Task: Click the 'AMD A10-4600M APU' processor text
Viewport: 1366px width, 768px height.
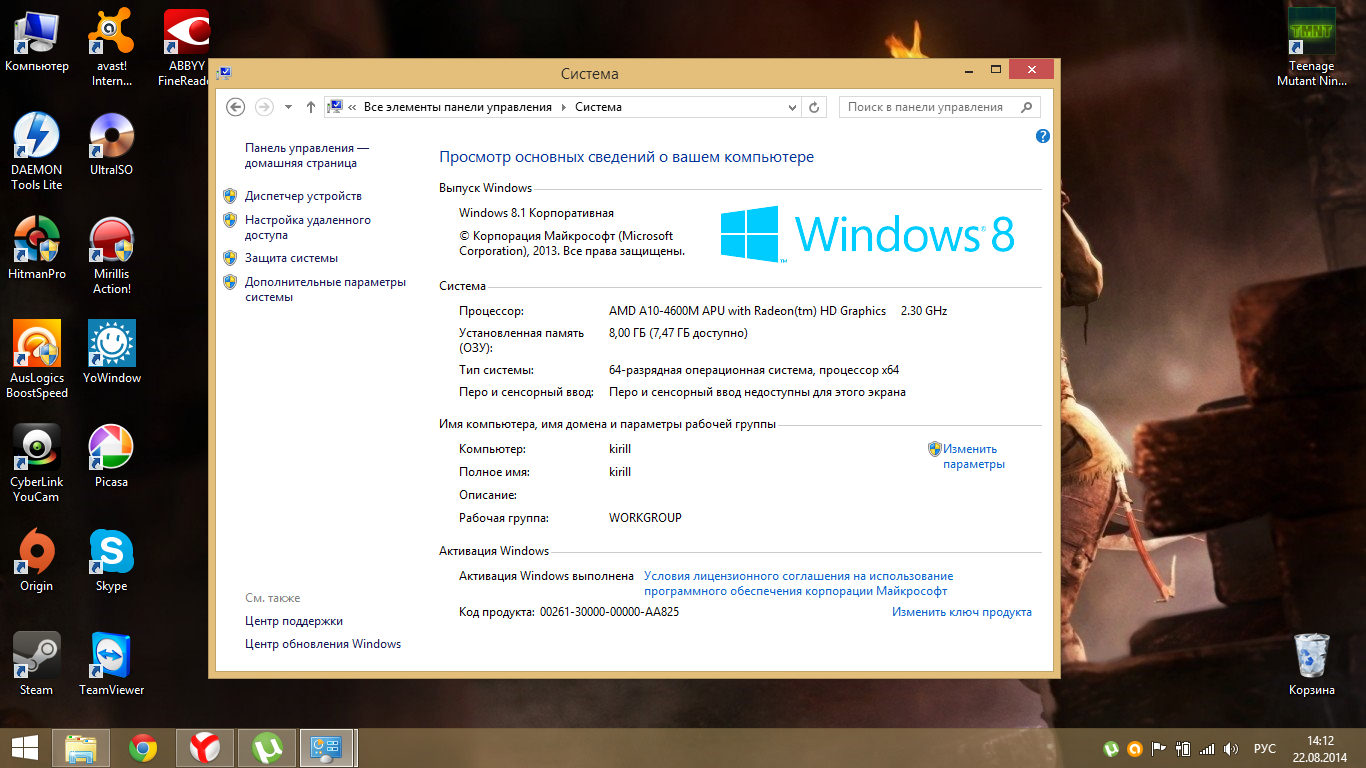Action: [x=747, y=311]
